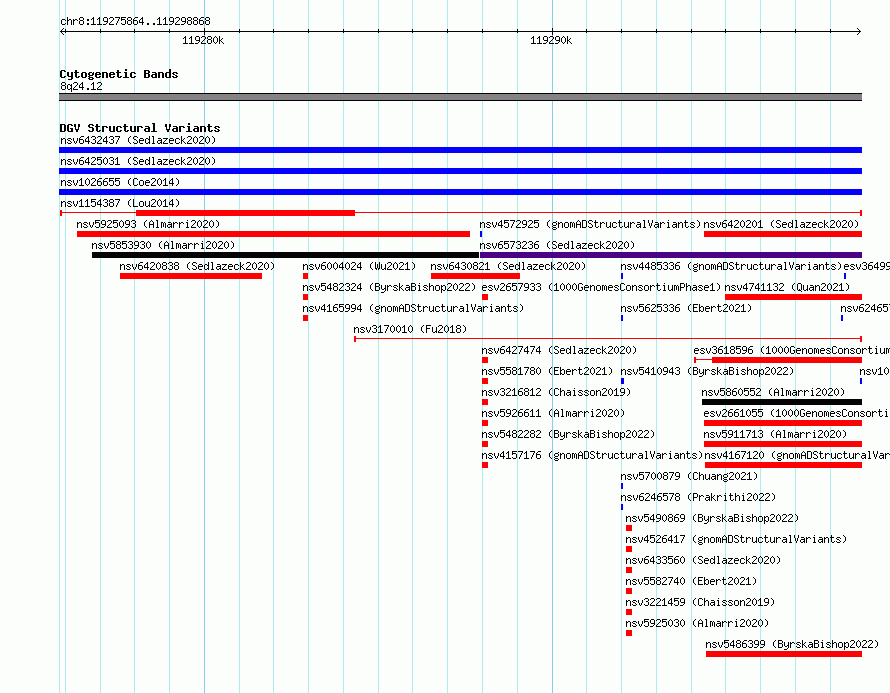Click nsv5911713 (Almarri2020) label

click(775, 434)
